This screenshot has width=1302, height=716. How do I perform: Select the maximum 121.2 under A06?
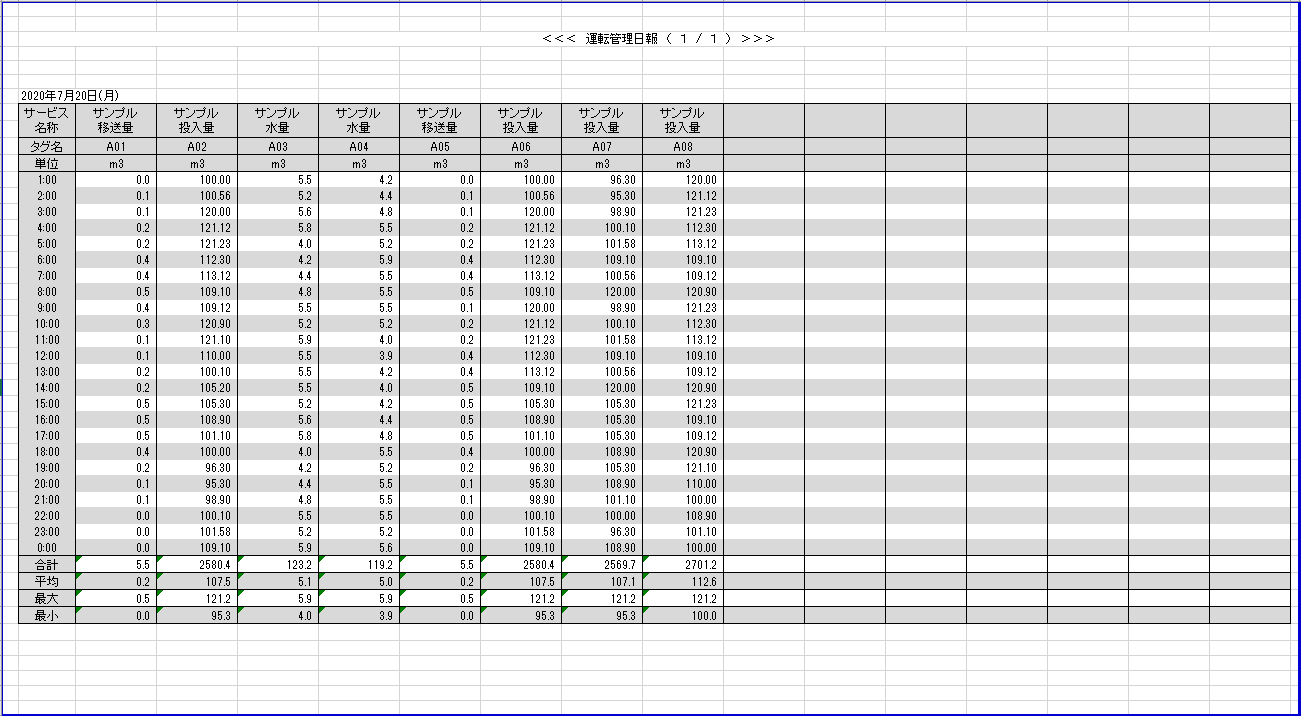[521, 599]
